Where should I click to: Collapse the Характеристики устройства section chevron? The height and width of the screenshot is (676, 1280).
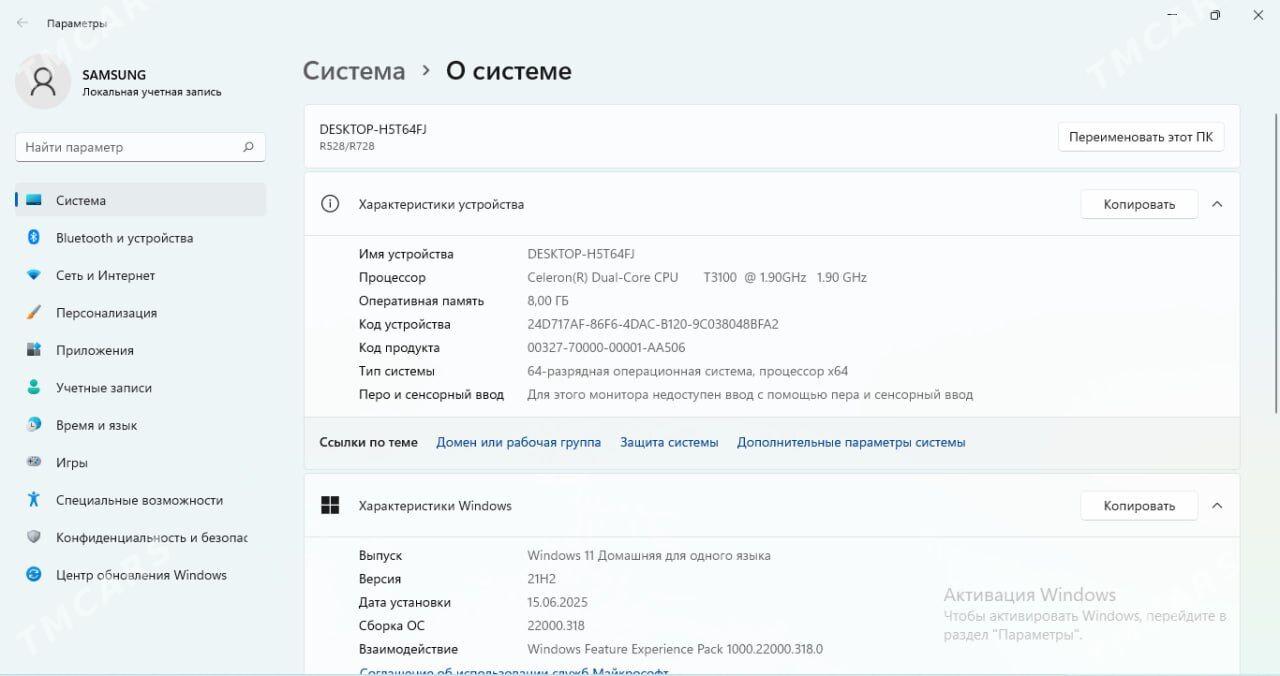pyautogui.click(x=1217, y=204)
